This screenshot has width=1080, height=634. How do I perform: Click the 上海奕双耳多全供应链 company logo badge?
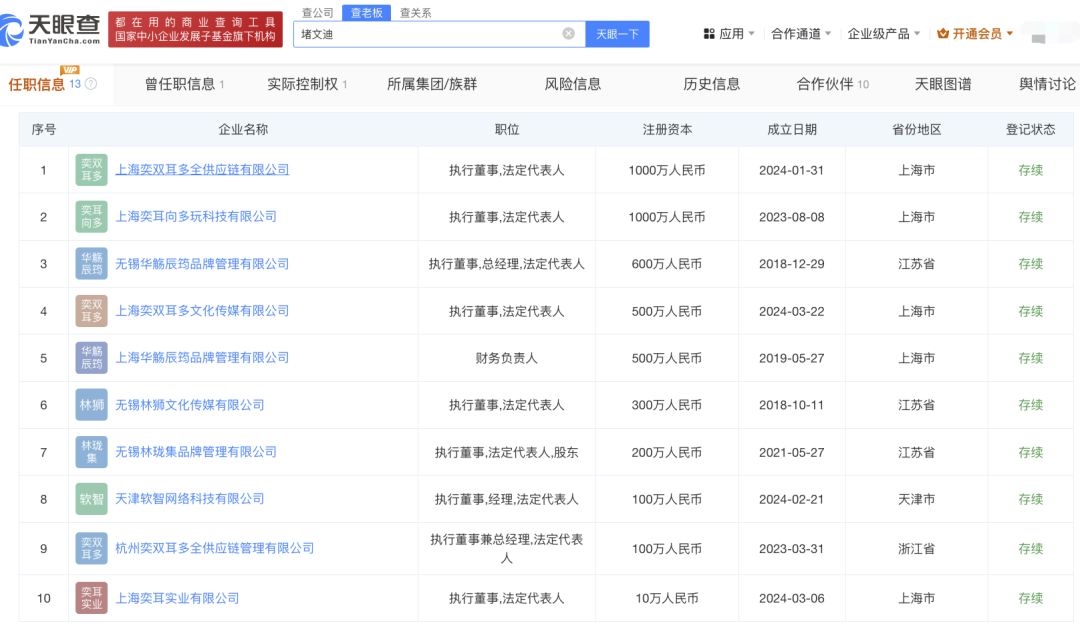coord(91,170)
